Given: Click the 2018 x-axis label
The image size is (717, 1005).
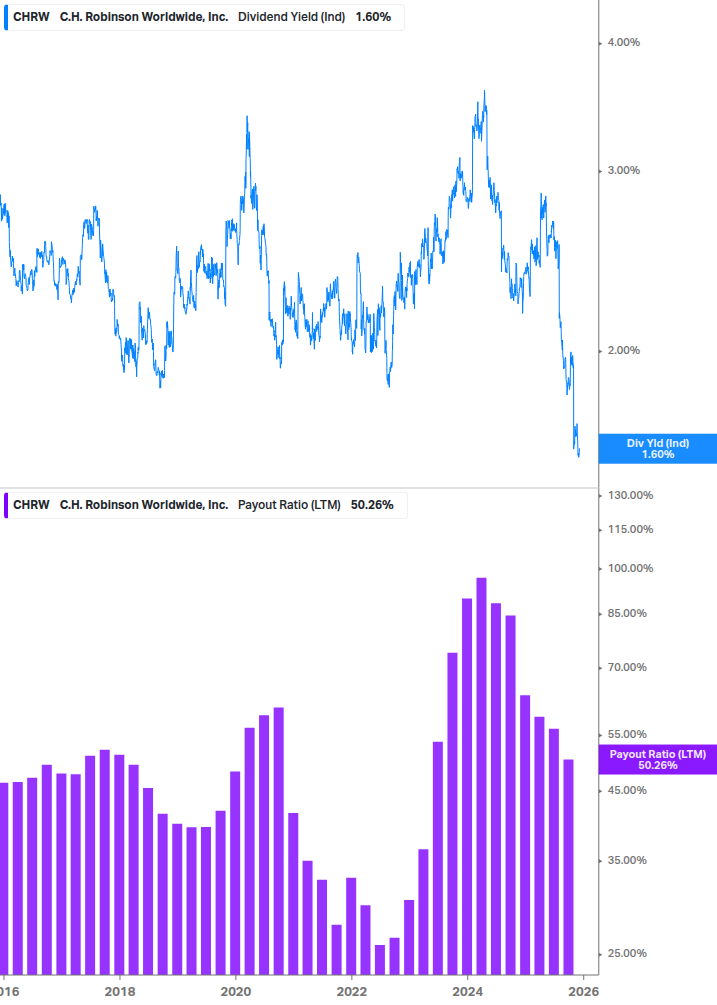Looking at the screenshot, I should [x=120, y=992].
